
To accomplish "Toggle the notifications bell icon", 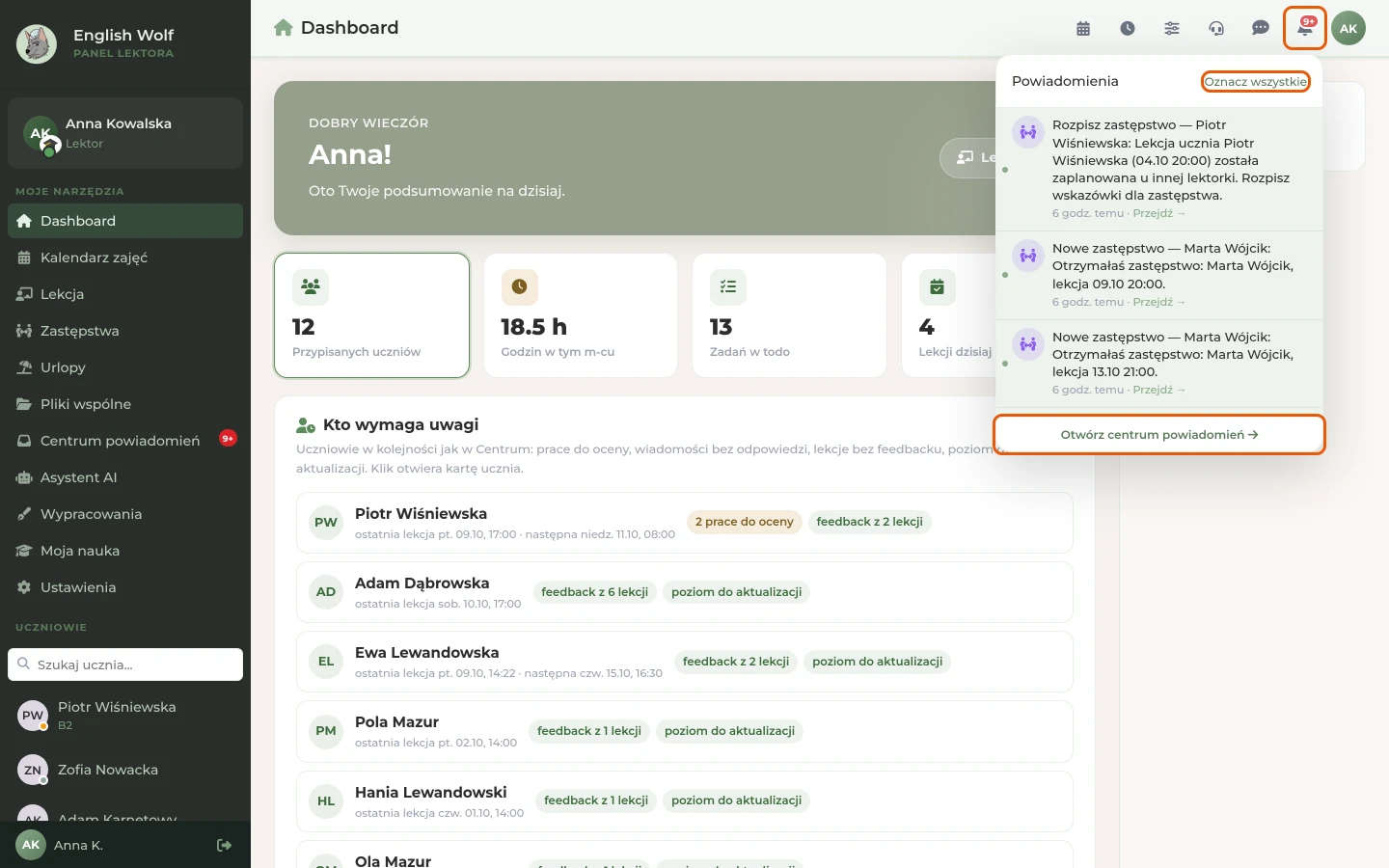I will pyautogui.click(x=1305, y=28).
